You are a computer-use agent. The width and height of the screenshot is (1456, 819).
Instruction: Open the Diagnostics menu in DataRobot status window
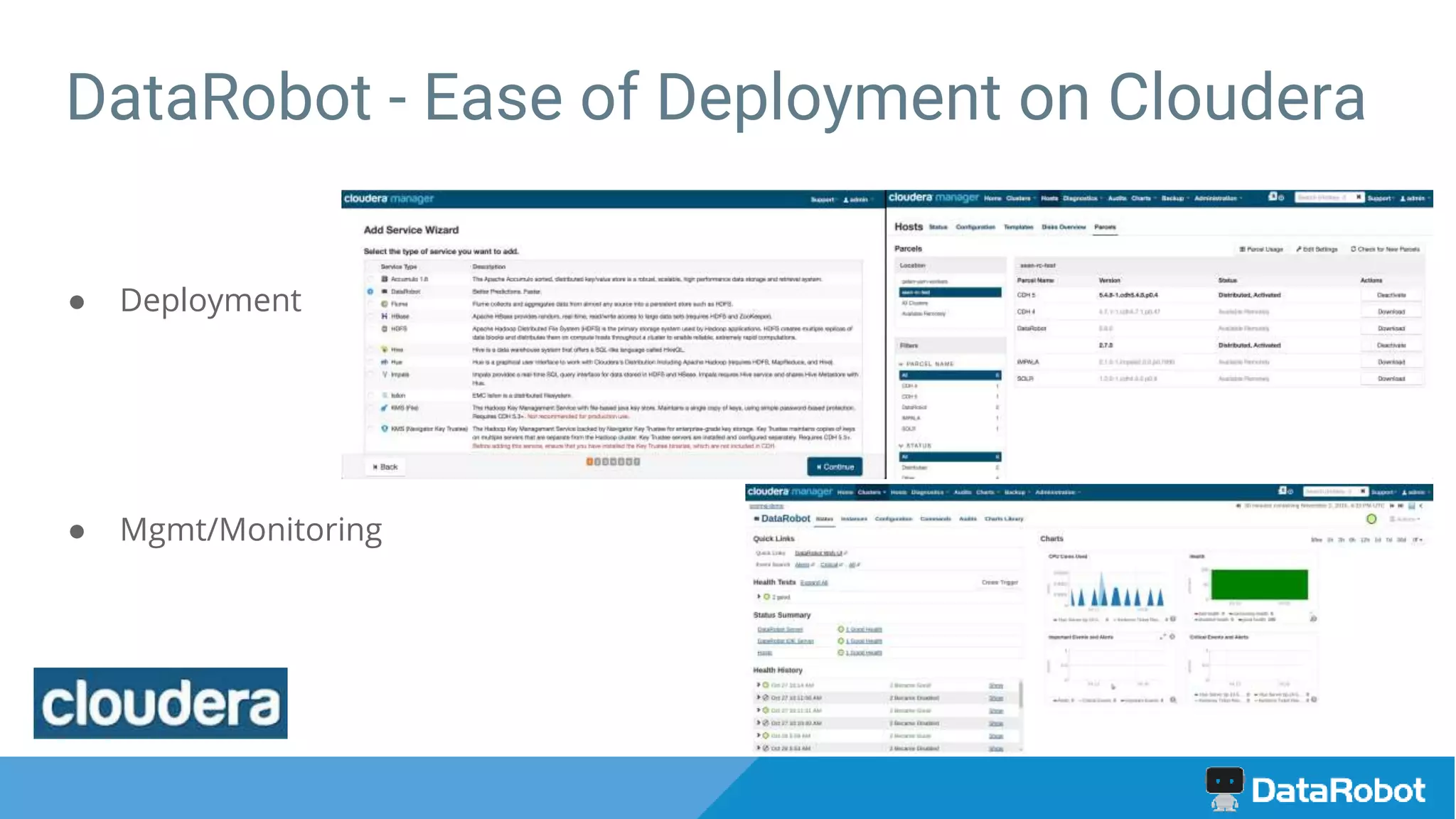point(930,492)
